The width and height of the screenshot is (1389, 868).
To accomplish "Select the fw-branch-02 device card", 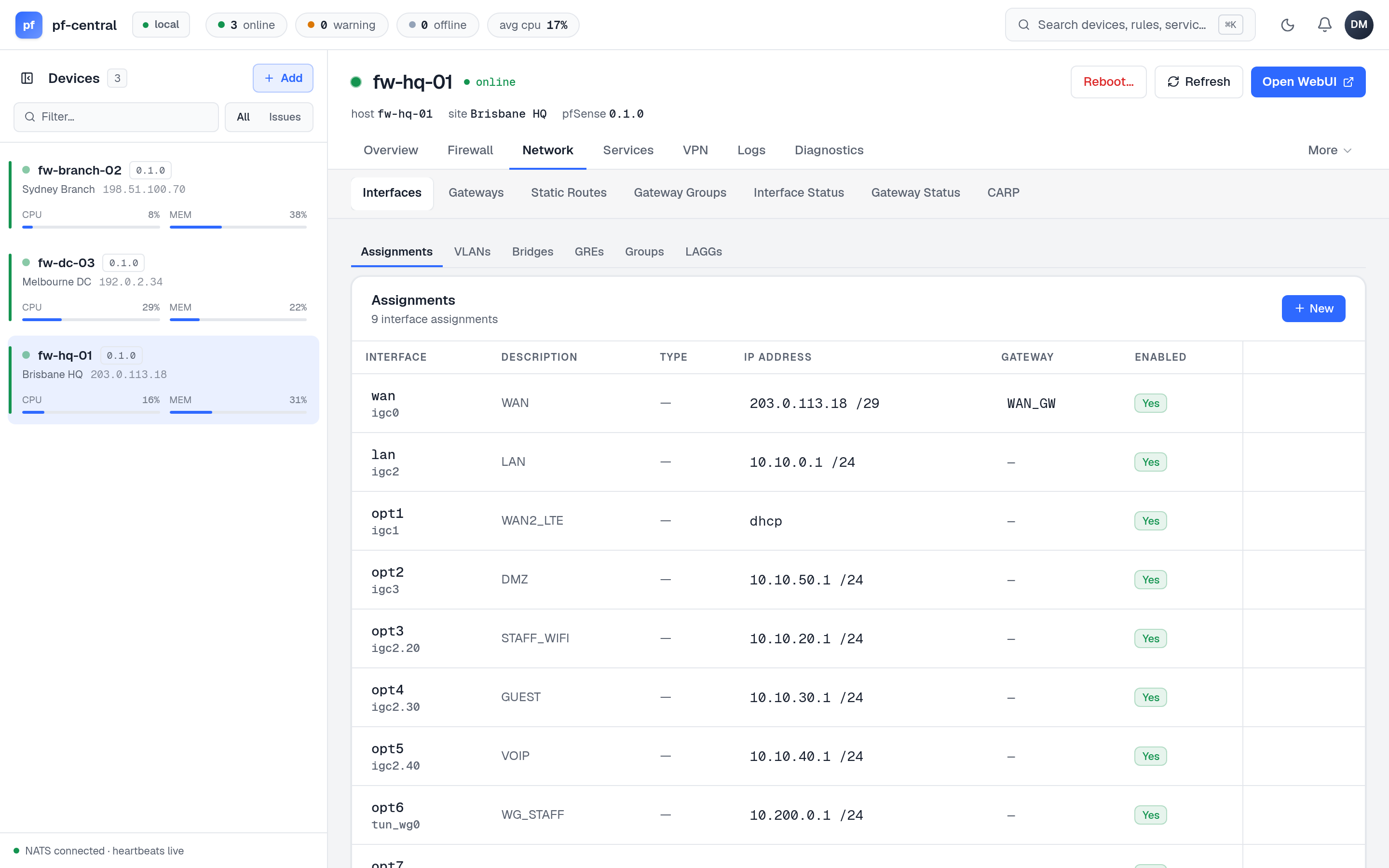I will 163,195.
